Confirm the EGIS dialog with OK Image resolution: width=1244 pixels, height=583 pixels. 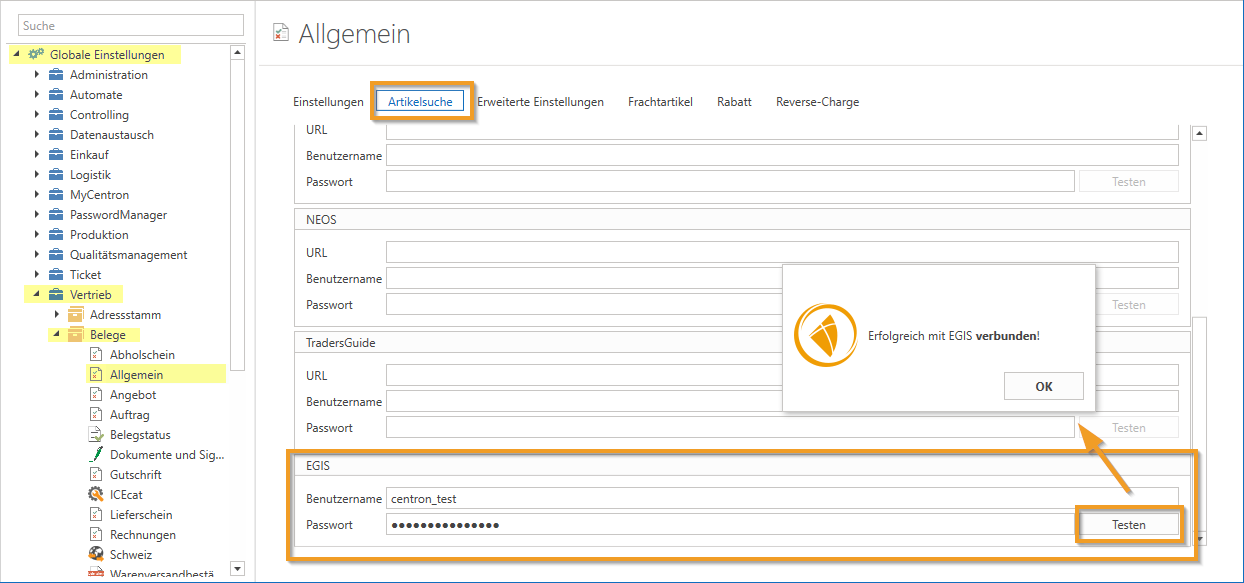click(x=1043, y=387)
